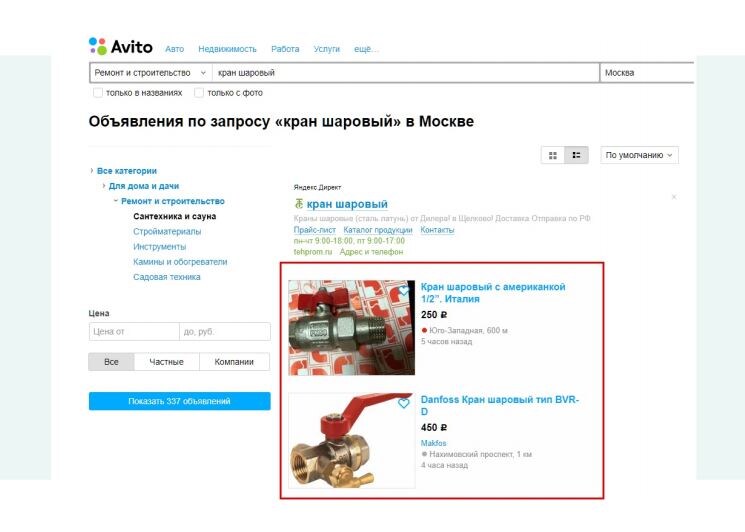This screenshot has height=532, width=745.
Task: Open Danfoss ball valve photo thumbnail
Action: pos(352,440)
